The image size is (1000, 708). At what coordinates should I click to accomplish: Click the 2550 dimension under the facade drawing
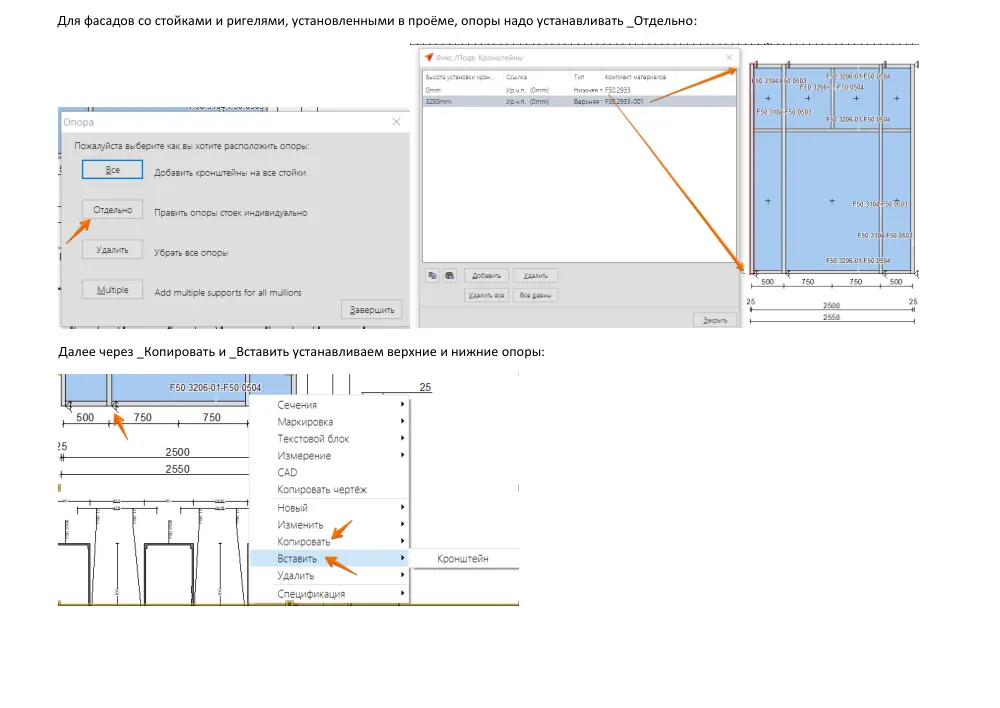(x=831, y=317)
